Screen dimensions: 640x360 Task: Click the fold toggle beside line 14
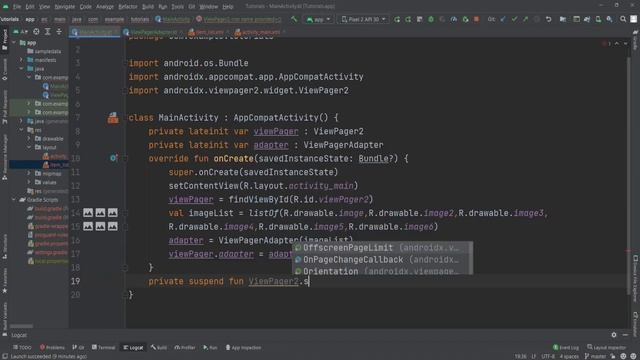pyautogui.click(x=125, y=213)
